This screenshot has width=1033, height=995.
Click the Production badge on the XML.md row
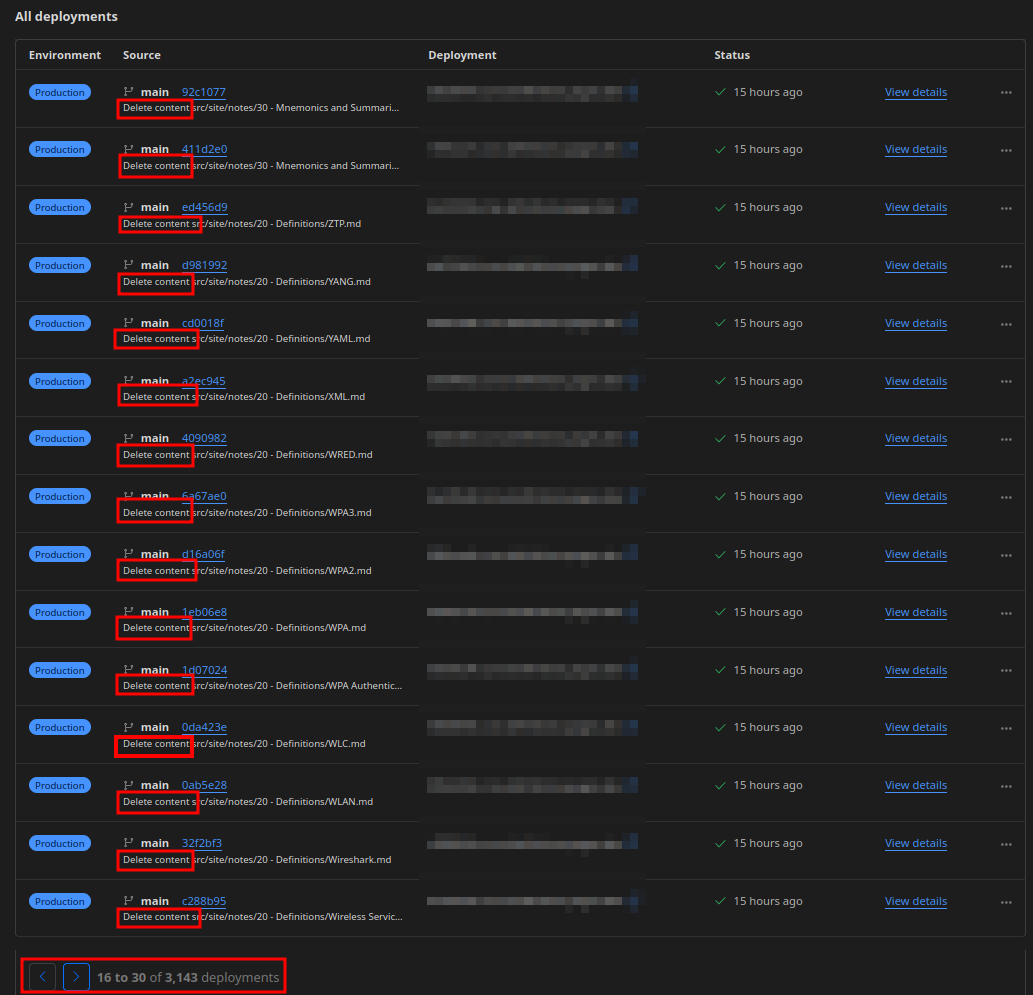click(x=59, y=381)
